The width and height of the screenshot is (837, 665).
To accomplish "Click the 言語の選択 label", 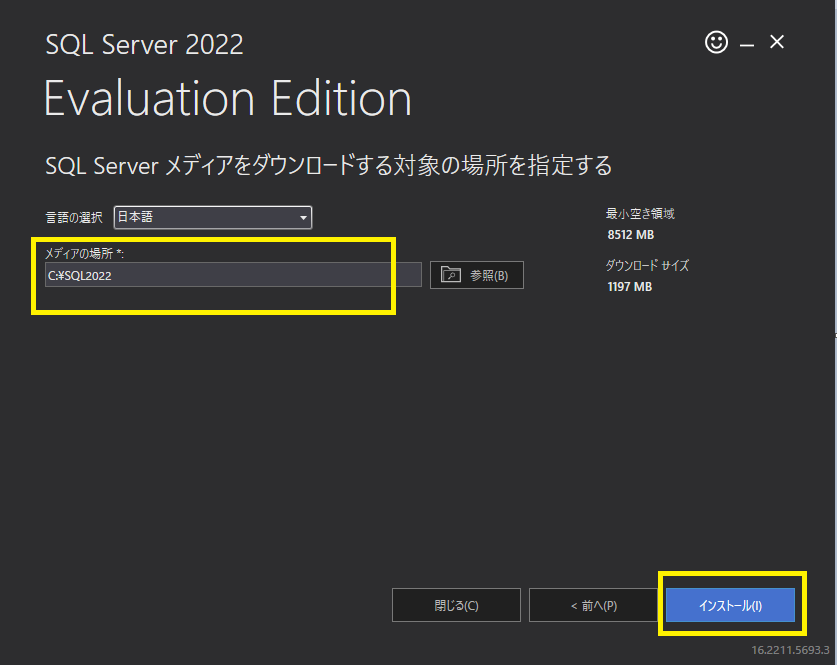I will 74,218.
